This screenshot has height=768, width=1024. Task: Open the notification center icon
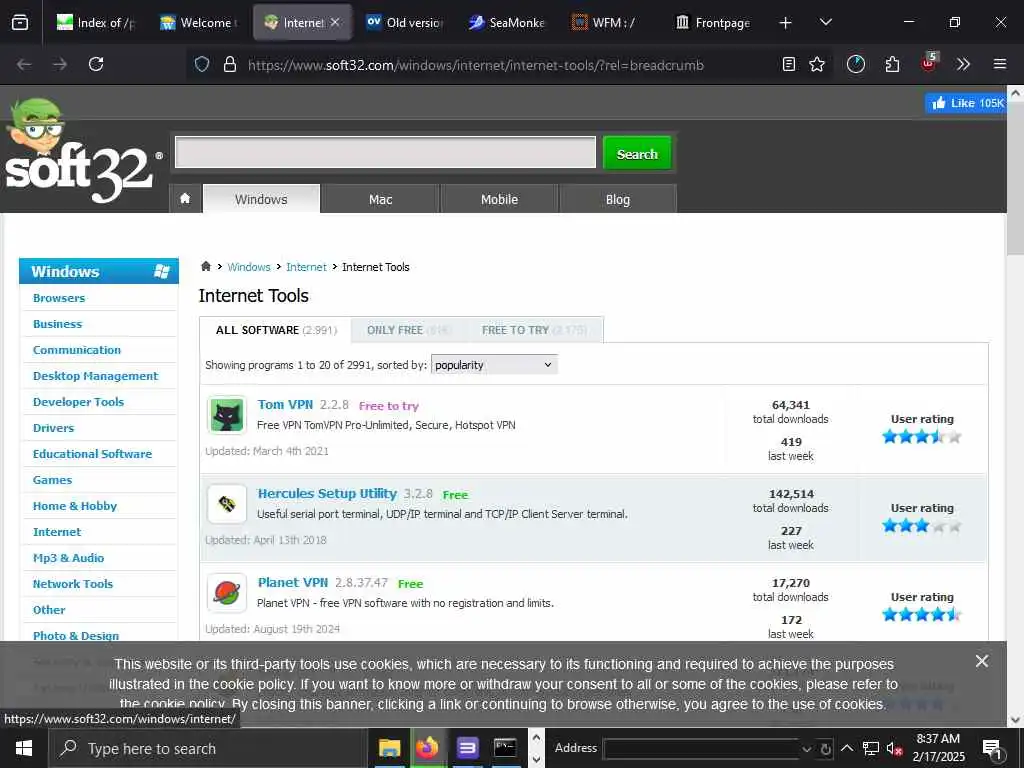(x=992, y=748)
